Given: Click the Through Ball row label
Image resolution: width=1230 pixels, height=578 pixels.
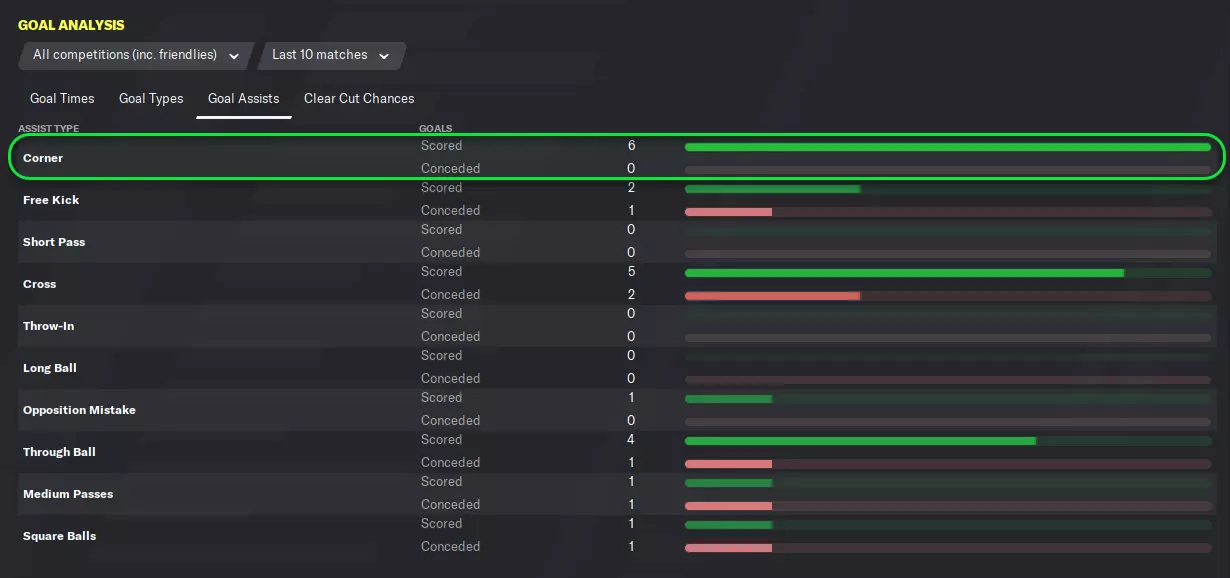Looking at the screenshot, I should point(59,452).
